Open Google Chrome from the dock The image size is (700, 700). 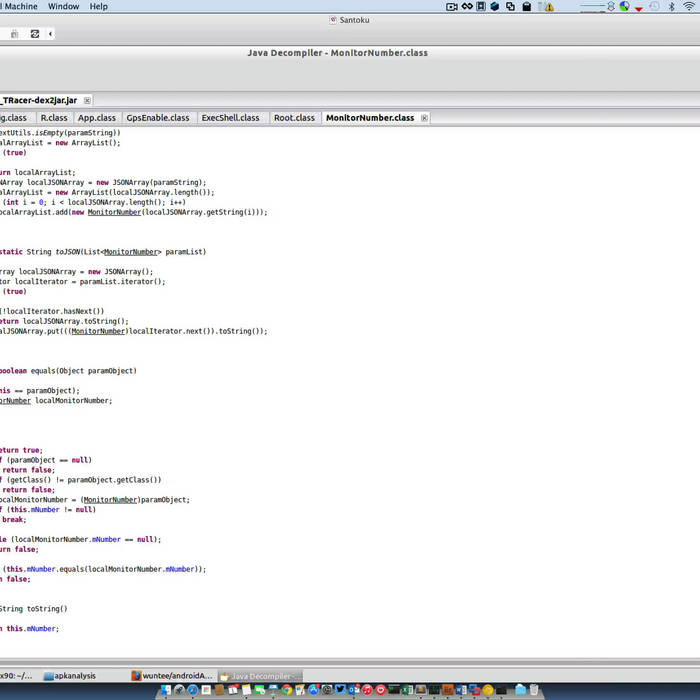click(x=287, y=690)
